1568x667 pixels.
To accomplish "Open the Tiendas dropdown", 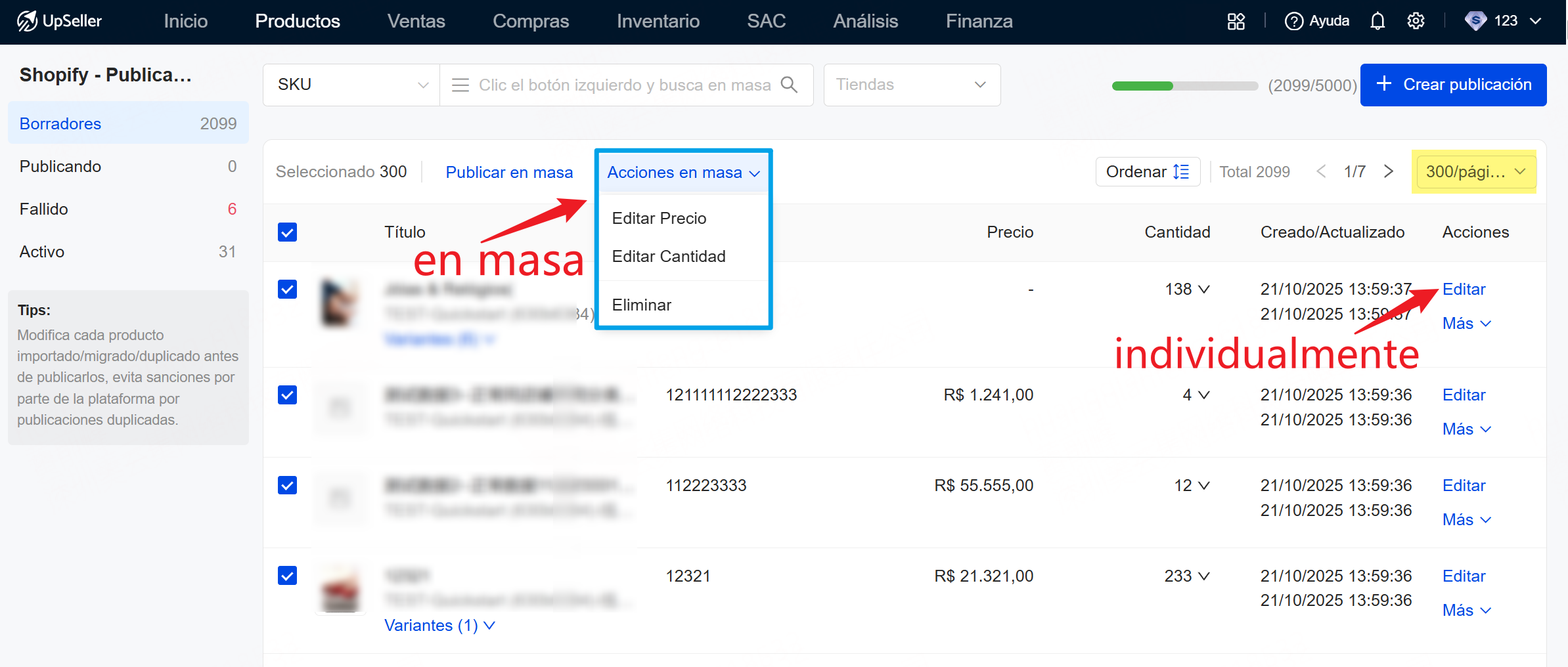I will click(x=911, y=85).
